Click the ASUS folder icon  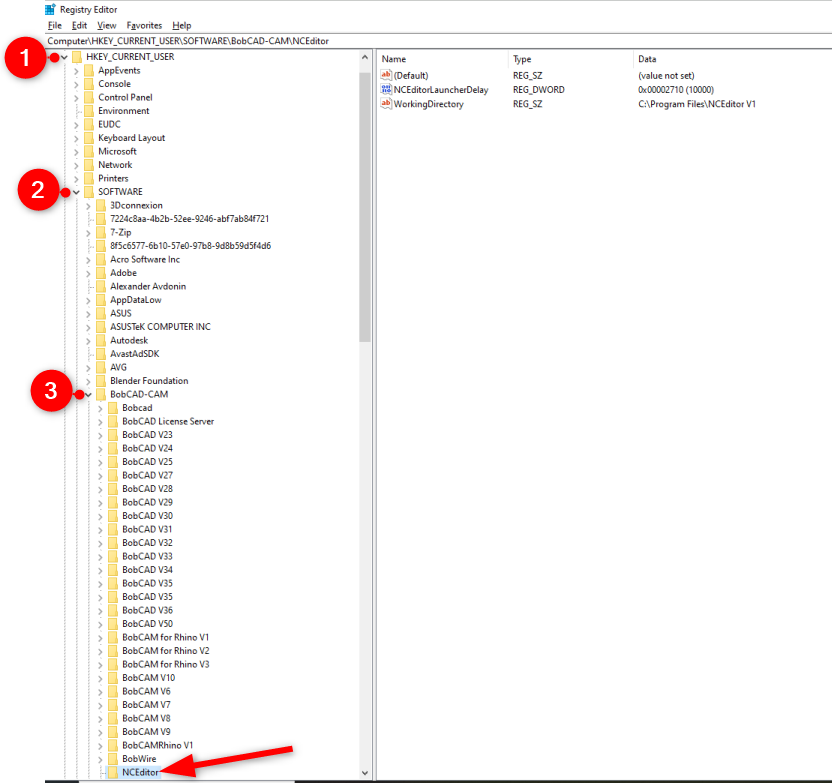tap(101, 314)
